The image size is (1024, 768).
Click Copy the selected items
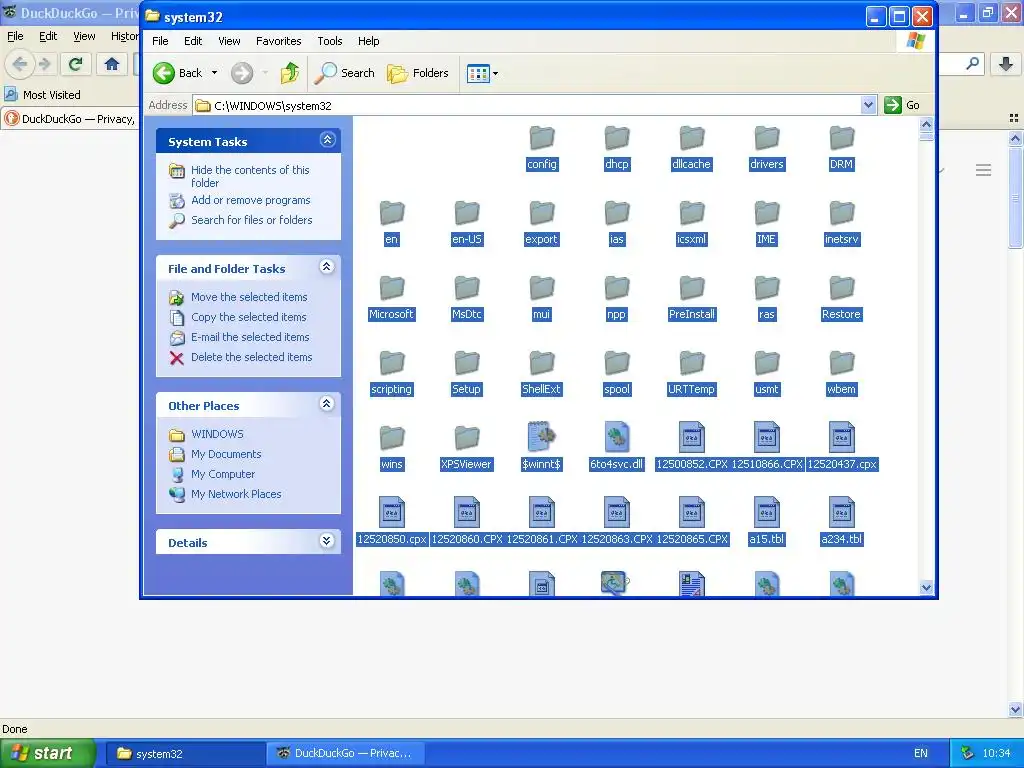(x=248, y=317)
